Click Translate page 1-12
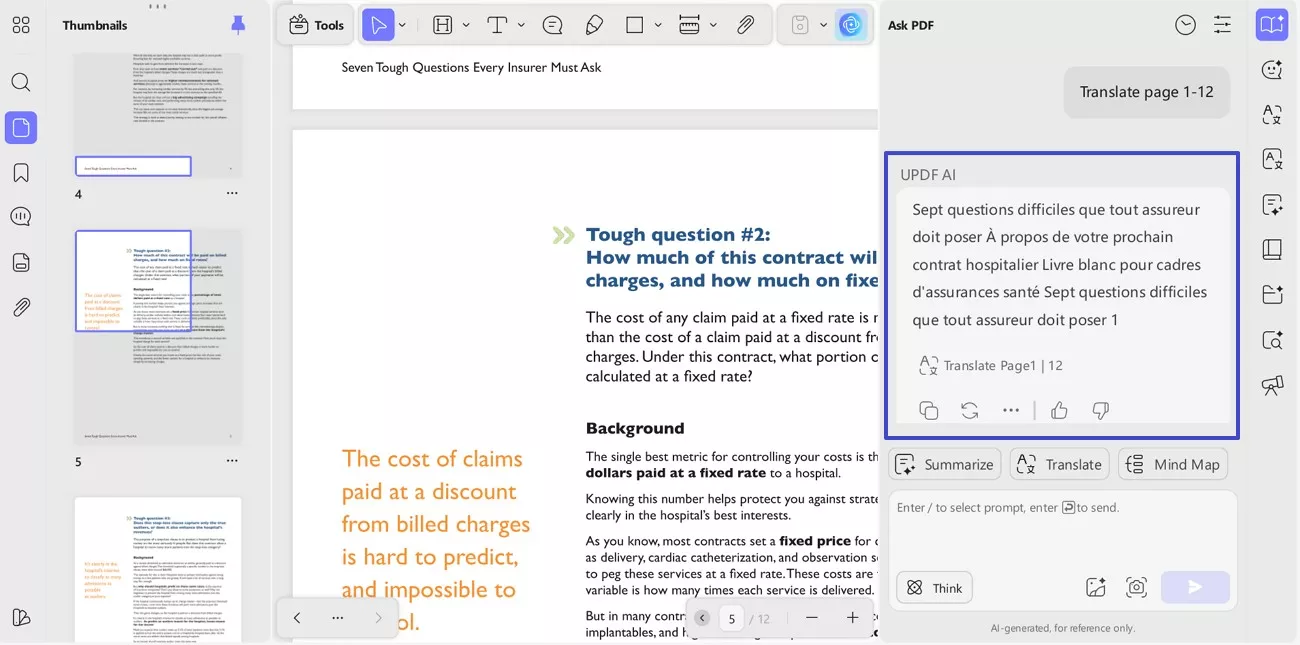1300x645 pixels. tap(1146, 92)
